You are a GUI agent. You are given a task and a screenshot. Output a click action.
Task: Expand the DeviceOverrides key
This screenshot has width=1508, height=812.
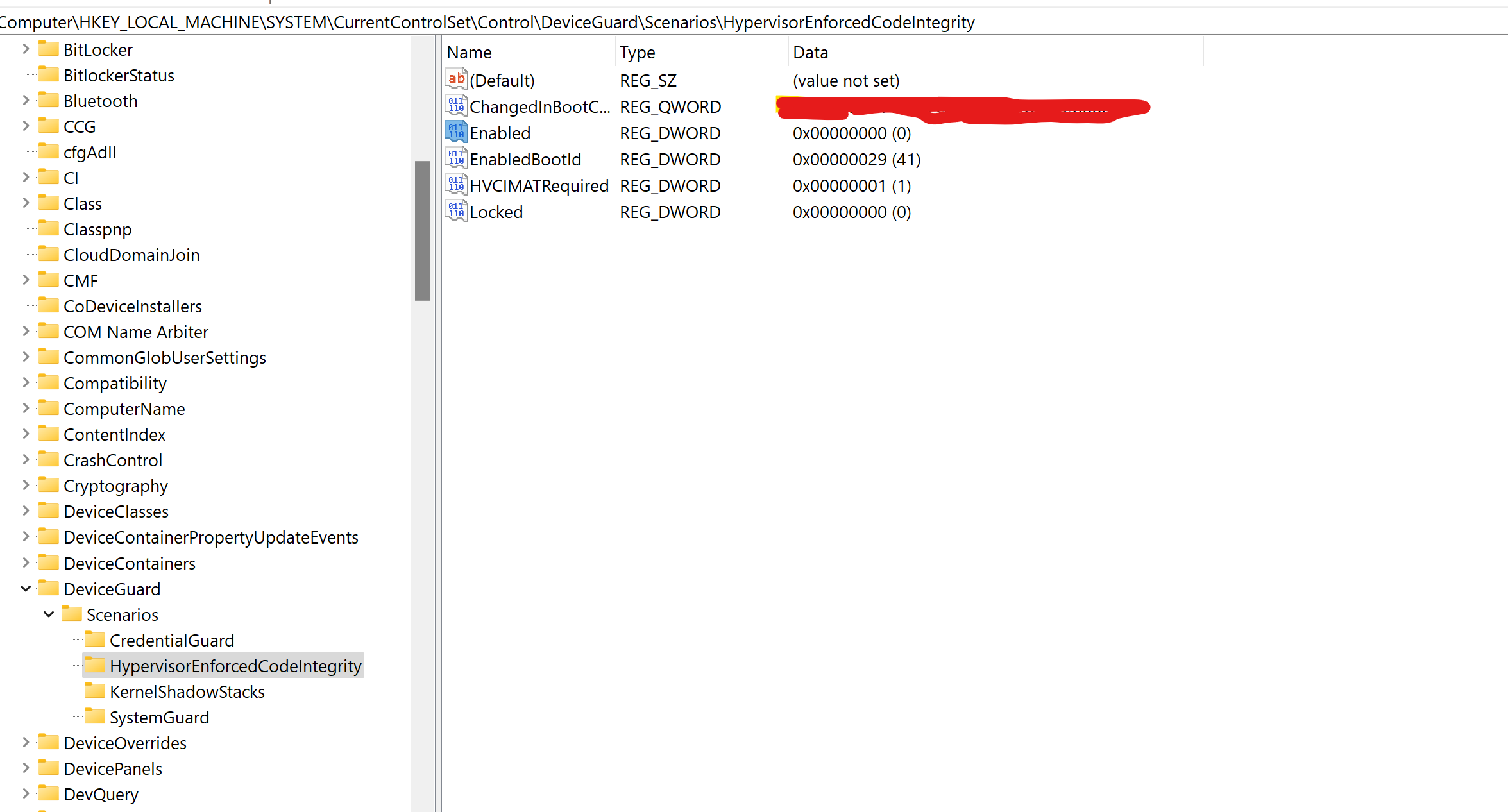pos(26,742)
